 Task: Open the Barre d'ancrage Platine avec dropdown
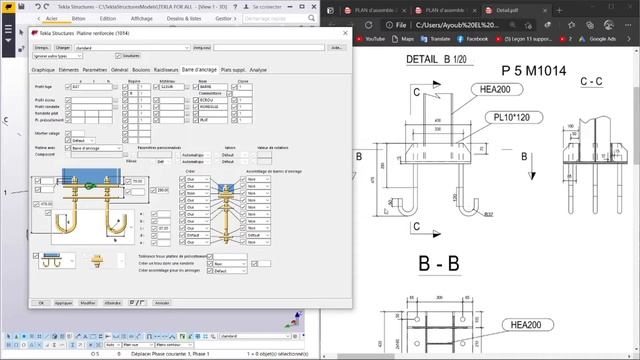click(x=96, y=148)
